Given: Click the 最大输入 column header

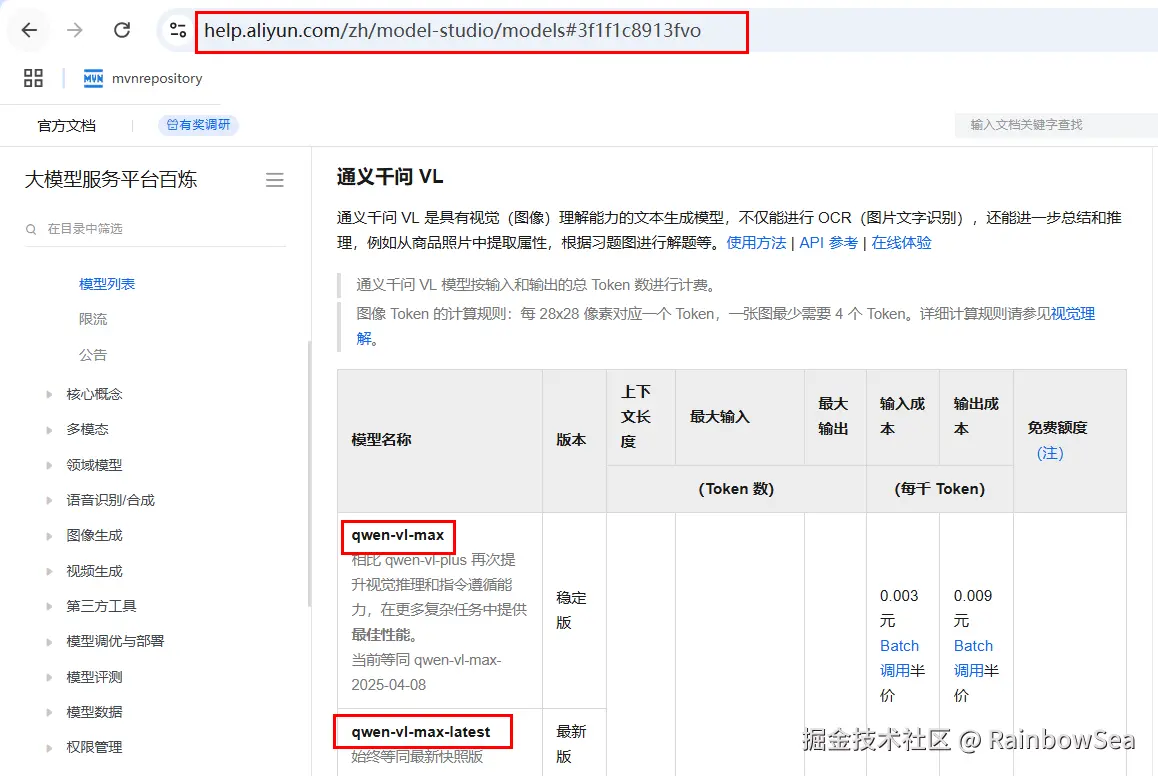Looking at the screenshot, I should click(719, 416).
